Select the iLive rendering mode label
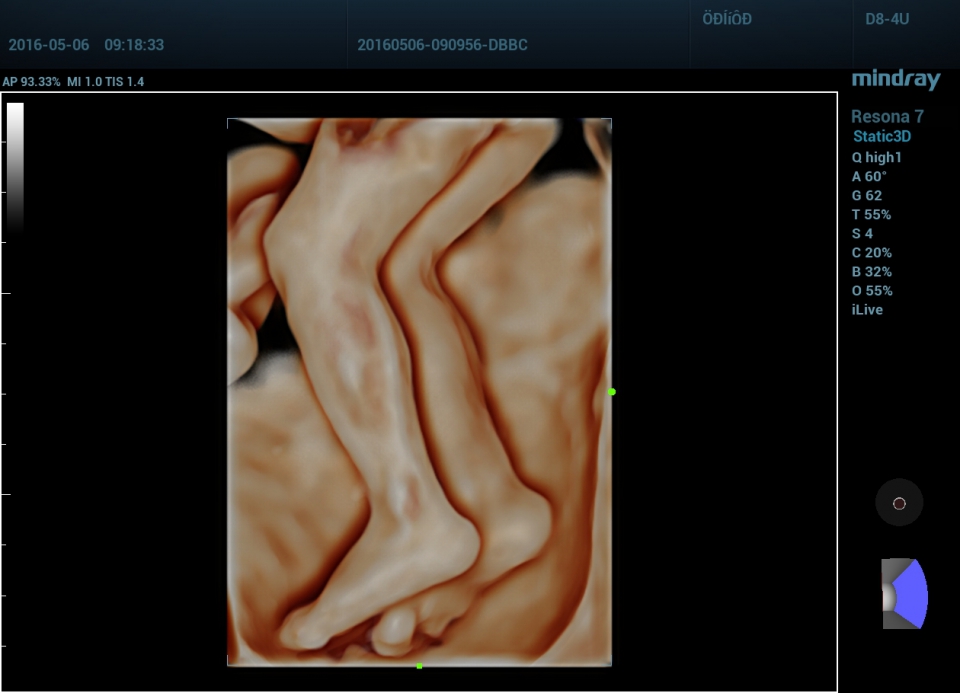Viewport: 960px width, 693px height. pyautogui.click(x=866, y=310)
